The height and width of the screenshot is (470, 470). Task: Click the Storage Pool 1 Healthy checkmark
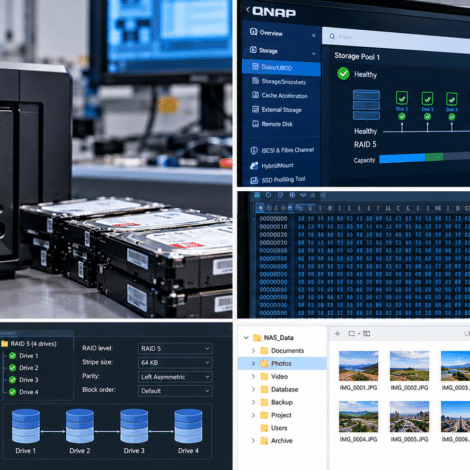coord(343,74)
